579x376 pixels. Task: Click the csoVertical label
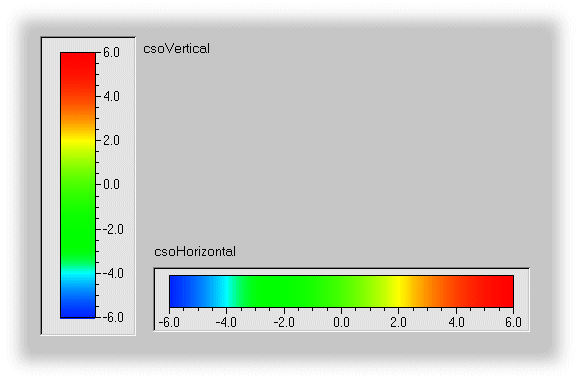coord(177,49)
